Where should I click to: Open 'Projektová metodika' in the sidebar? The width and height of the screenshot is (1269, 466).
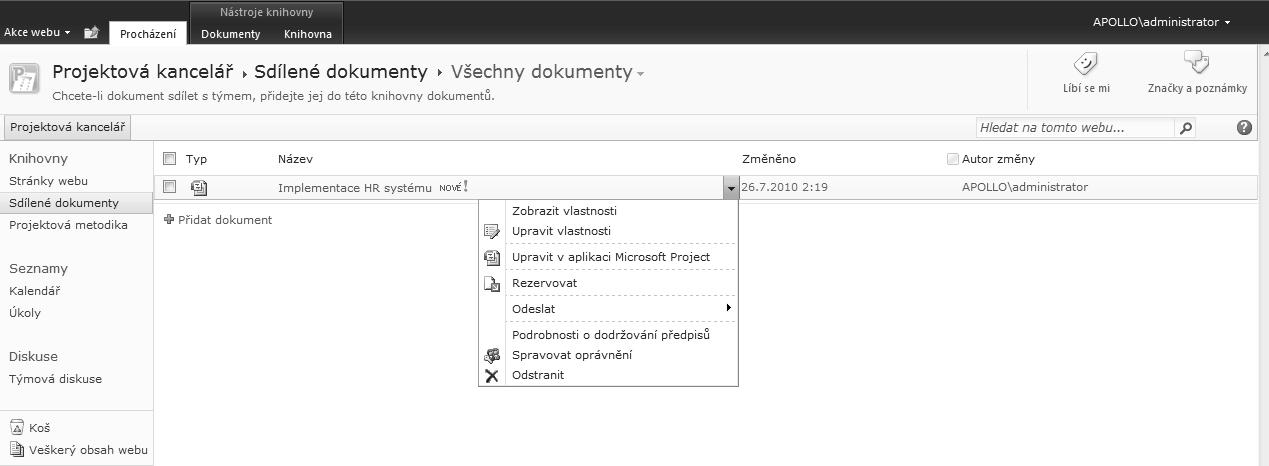(68, 225)
